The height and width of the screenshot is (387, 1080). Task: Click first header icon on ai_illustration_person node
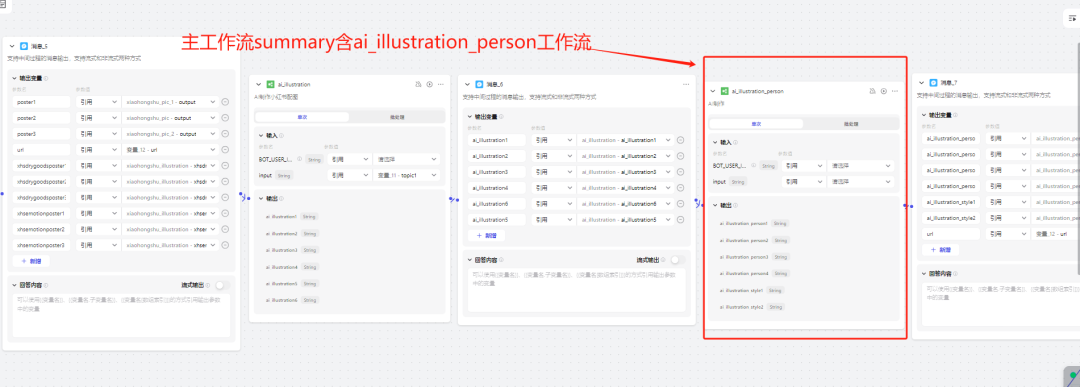tap(873, 90)
